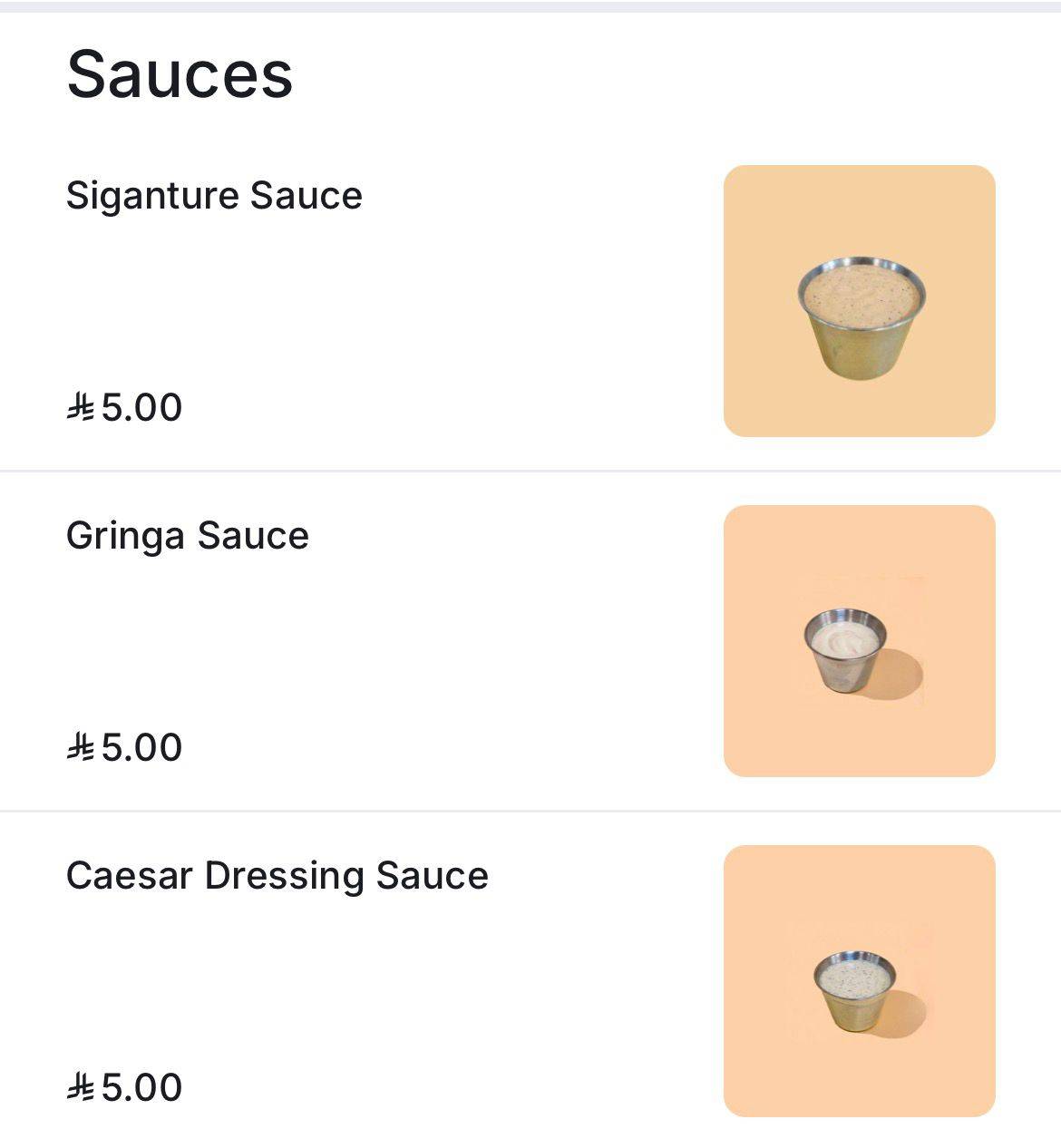The height and width of the screenshot is (1148, 1061).
Task: Click the 5.00 price under Caesar Dressing Sauce
Action: tap(141, 1087)
